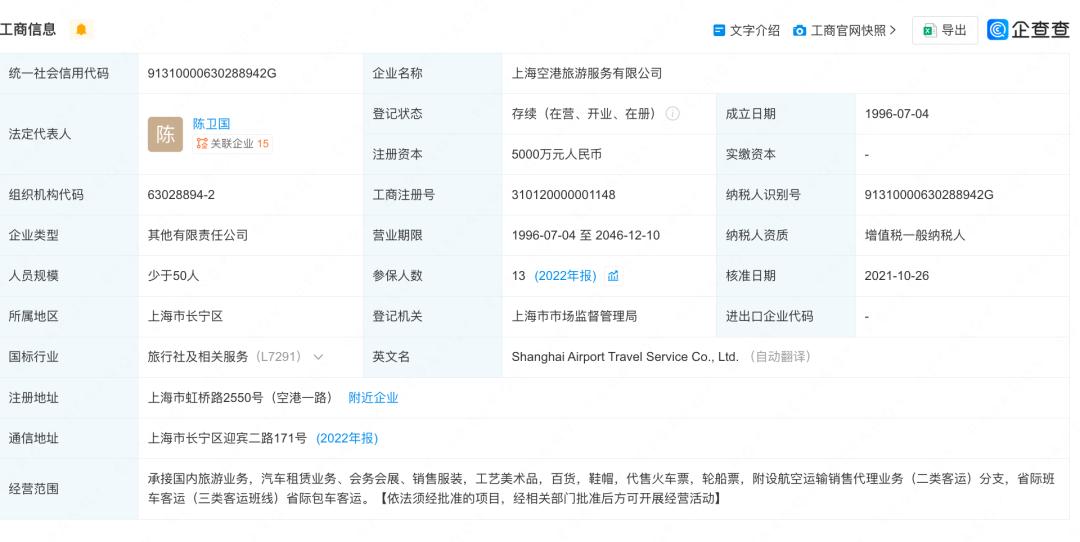
Task: Click the chart icon beside 2022年报
Action: (613, 275)
